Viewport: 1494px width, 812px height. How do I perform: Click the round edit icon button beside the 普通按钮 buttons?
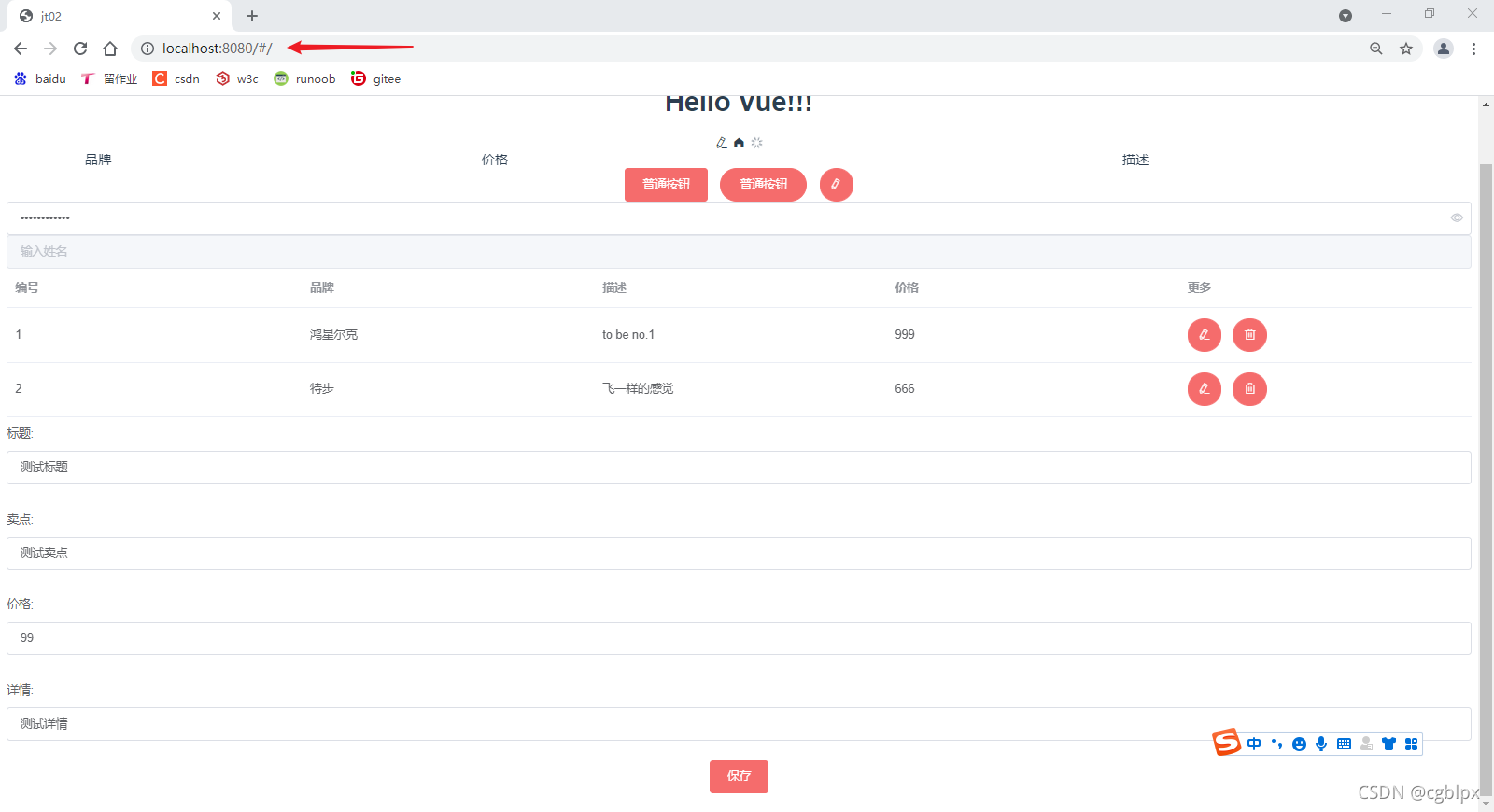pos(837,185)
